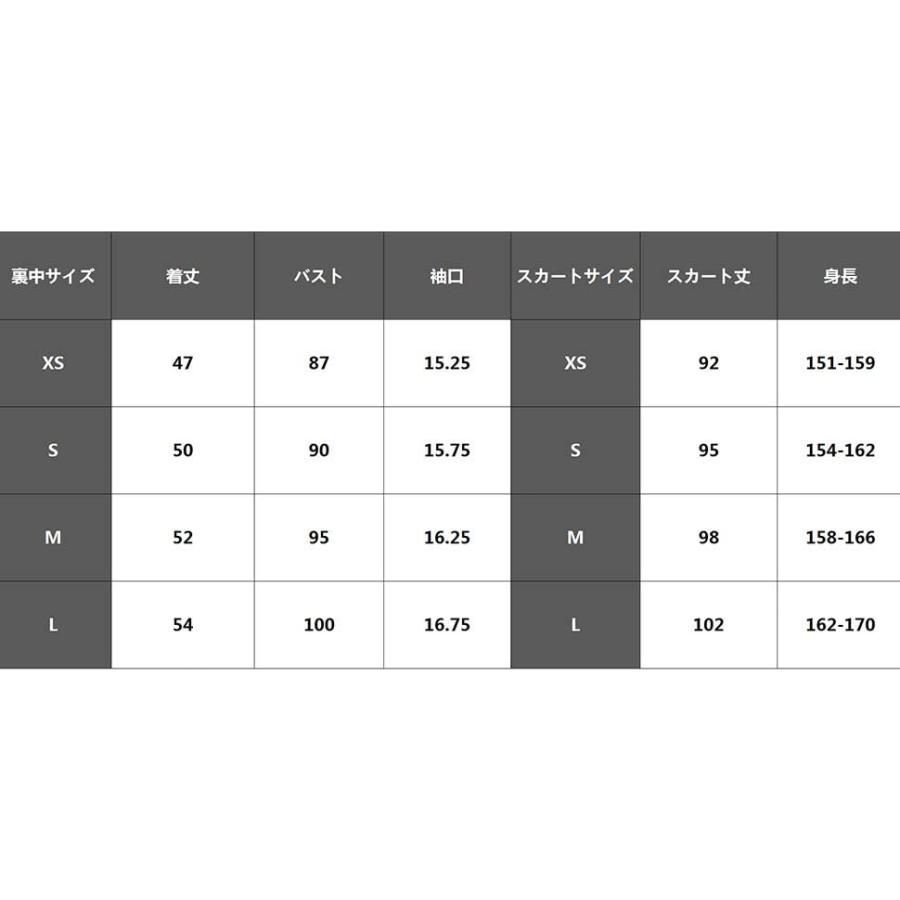This screenshot has height=900, width=900.
Task: Click the 身長 column header
Action: [840, 276]
